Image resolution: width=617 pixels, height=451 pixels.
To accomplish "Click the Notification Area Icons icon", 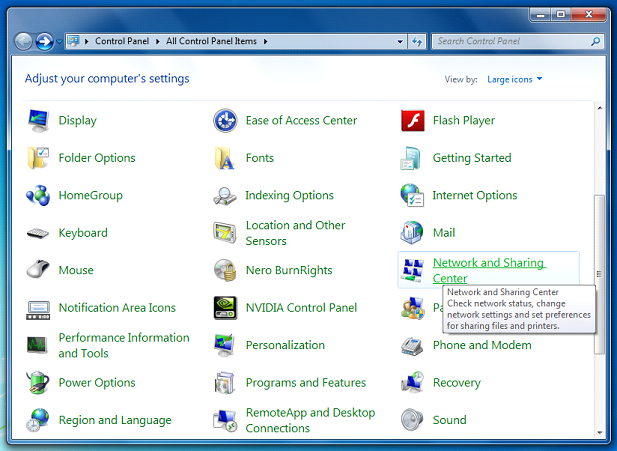I will [x=38, y=310].
